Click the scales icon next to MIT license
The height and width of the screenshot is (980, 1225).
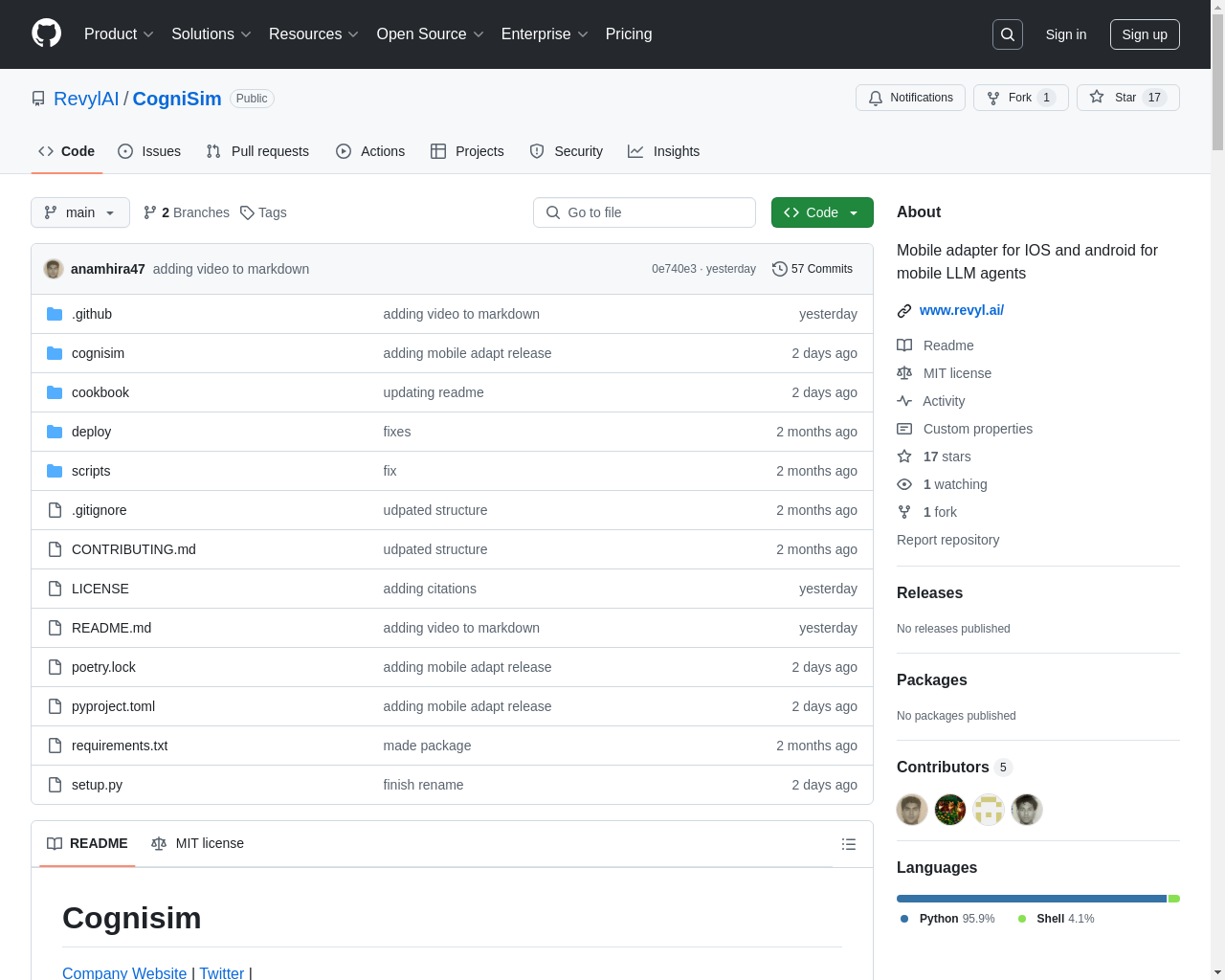point(904,373)
